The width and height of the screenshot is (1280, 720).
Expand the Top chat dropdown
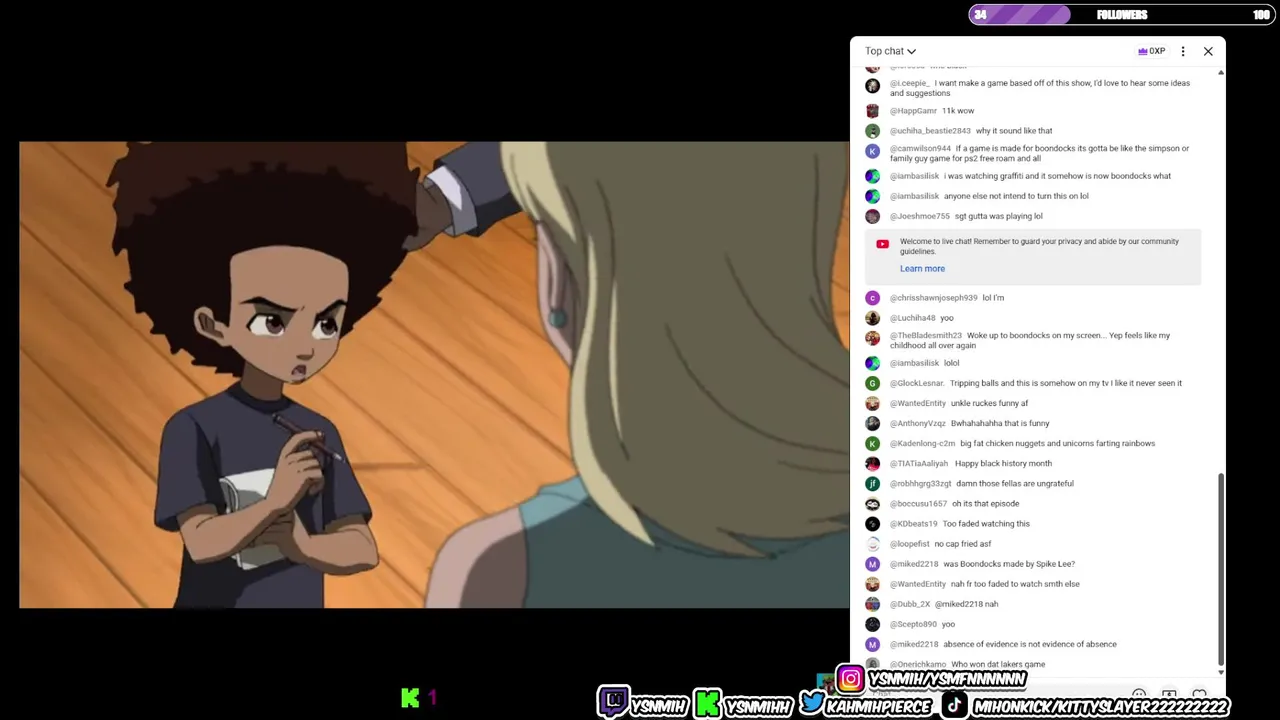click(x=890, y=51)
